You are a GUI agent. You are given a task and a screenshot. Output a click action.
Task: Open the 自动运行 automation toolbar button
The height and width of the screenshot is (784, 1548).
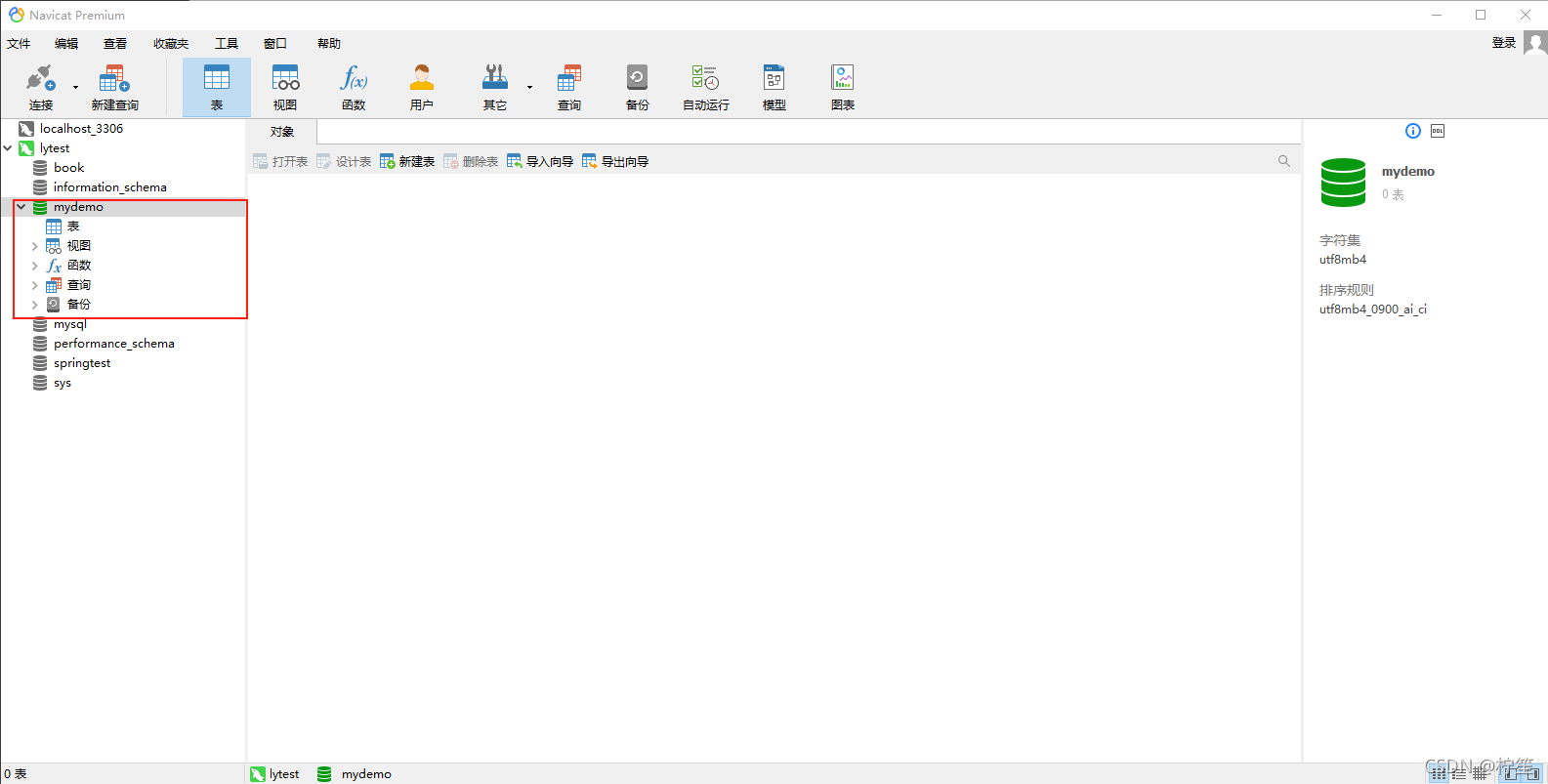(705, 87)
